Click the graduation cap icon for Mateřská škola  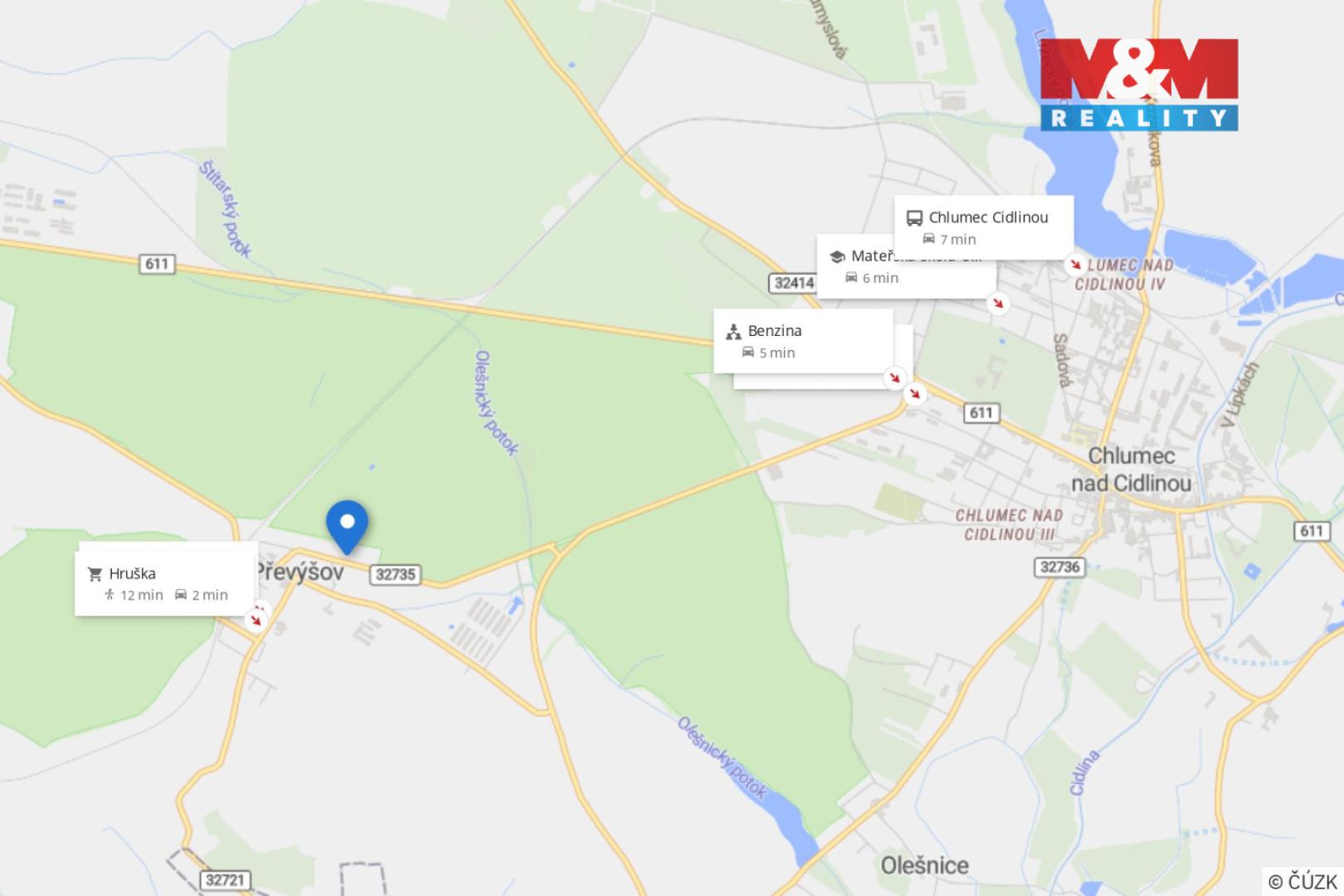coord(836,256)
